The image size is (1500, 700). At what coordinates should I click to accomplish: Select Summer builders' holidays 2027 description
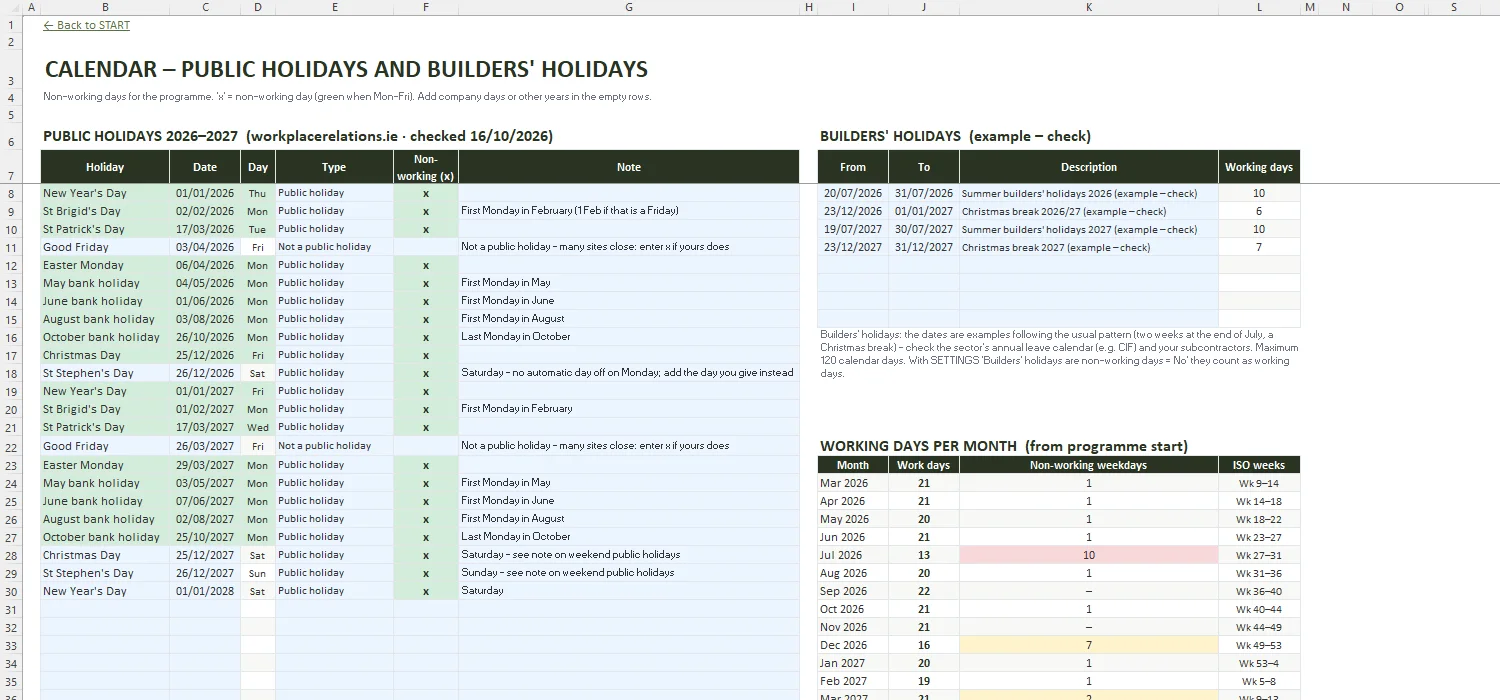[1089, 229]
